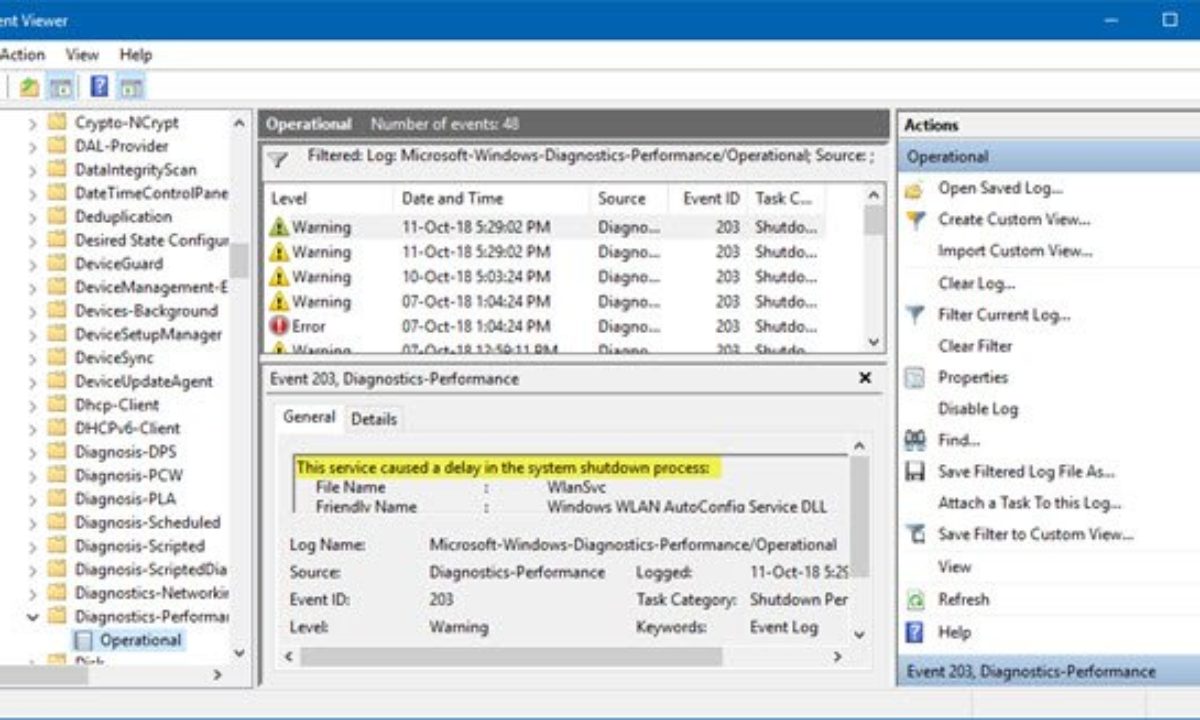This screenshot has width=1200, height=720.
Task: Sort events by Date and Time column header
Action: [490, 198]
